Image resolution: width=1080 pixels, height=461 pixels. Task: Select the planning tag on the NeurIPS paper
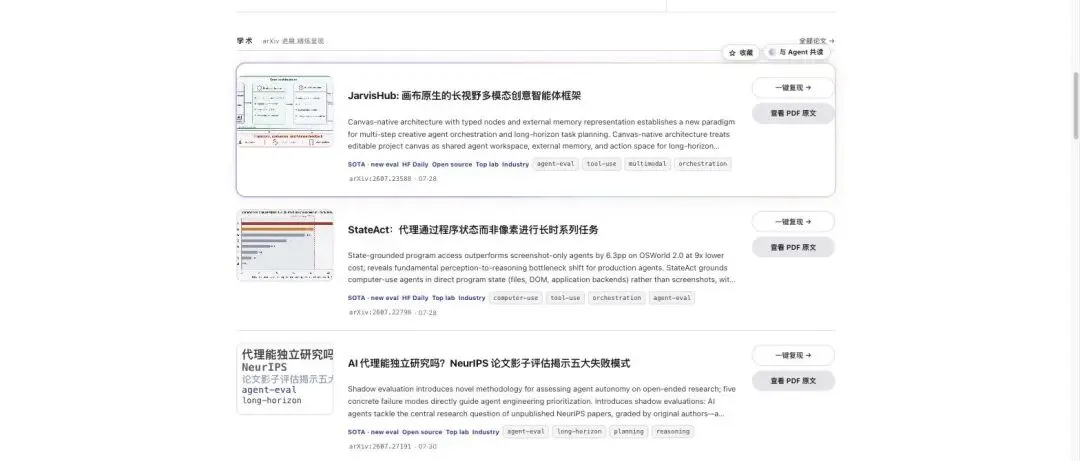(628, 431)
